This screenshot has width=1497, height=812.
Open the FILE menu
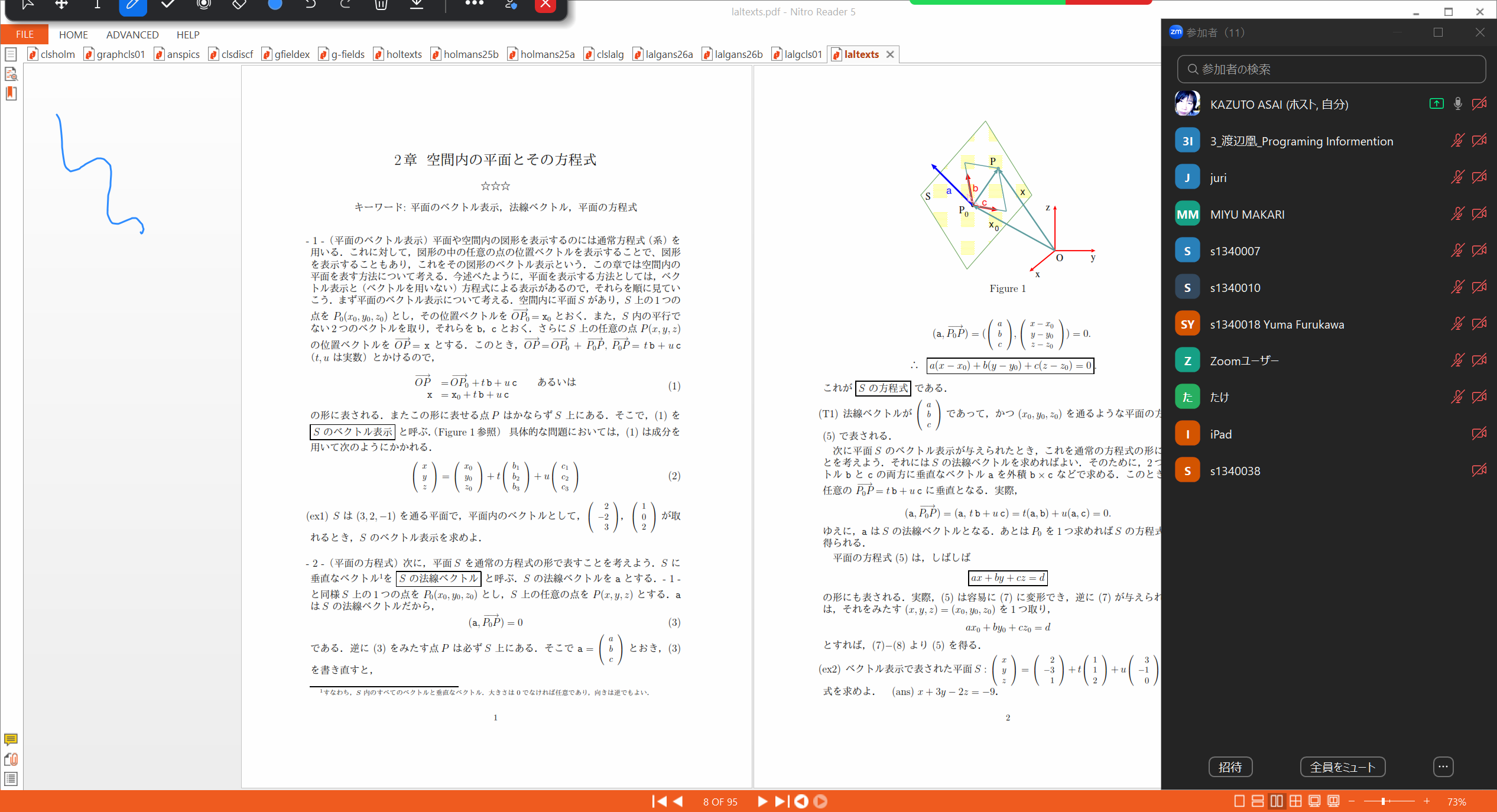[24, 34]
